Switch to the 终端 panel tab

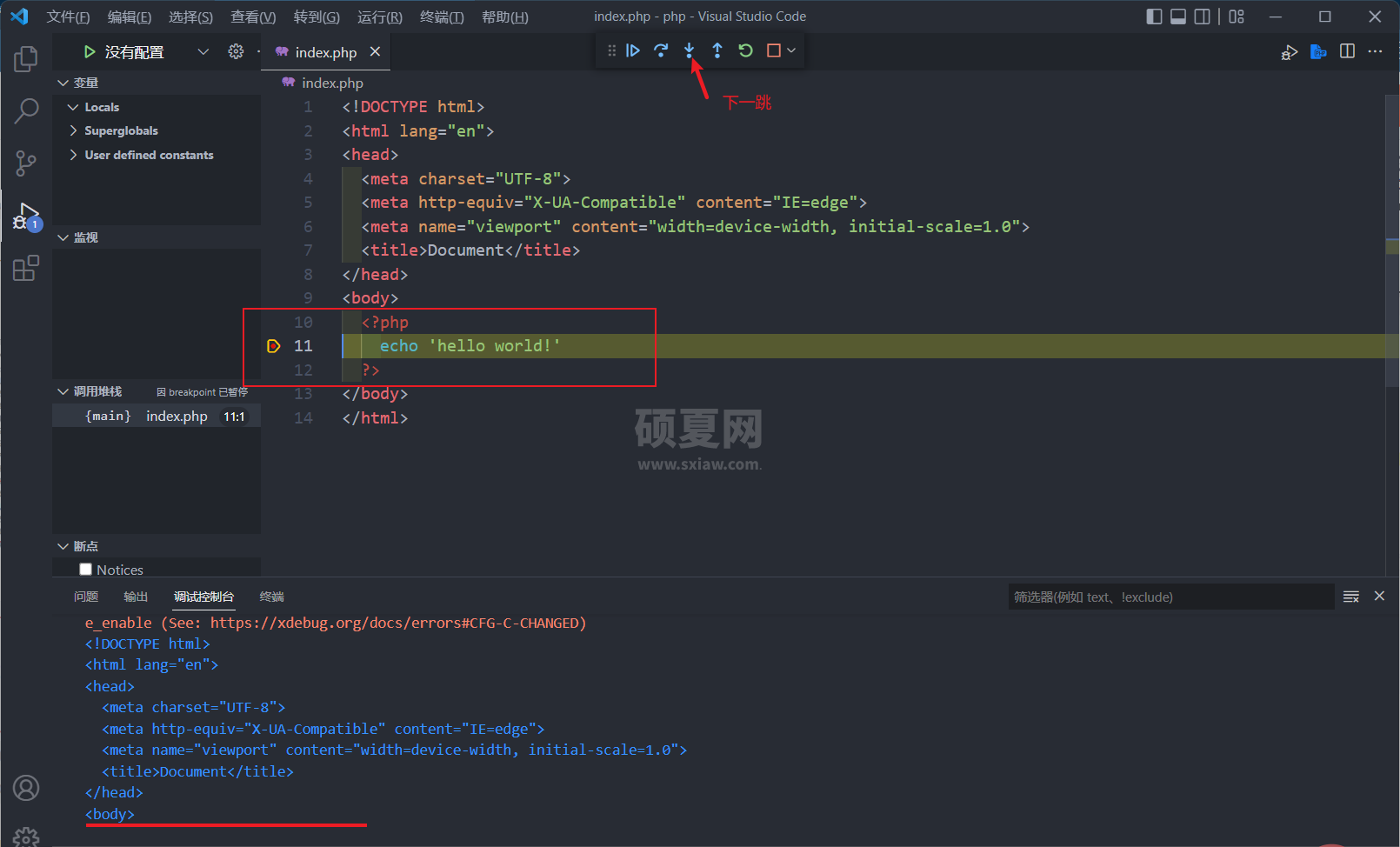click(x=272, y=597)
